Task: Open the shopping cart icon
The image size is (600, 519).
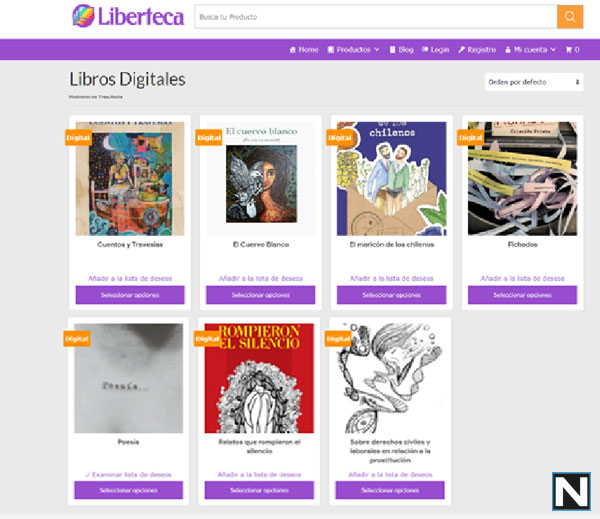Action: [572, 50]
